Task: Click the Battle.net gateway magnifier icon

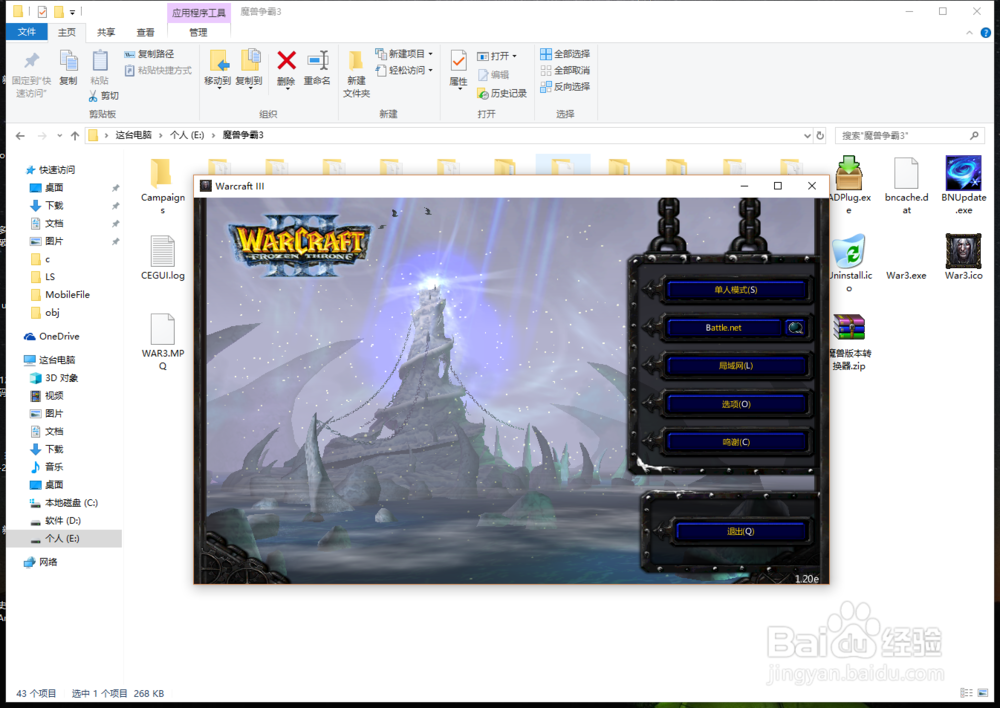Action: [795, 328]
